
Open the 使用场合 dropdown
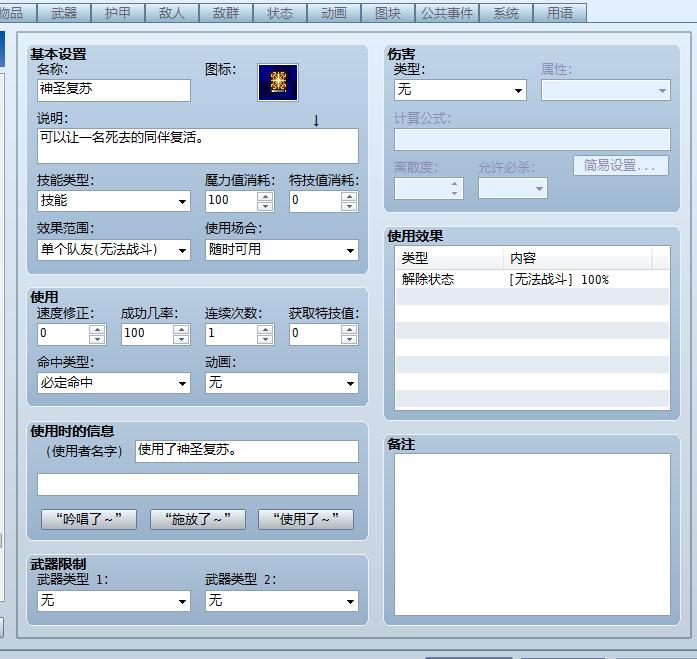pos(282,250)
